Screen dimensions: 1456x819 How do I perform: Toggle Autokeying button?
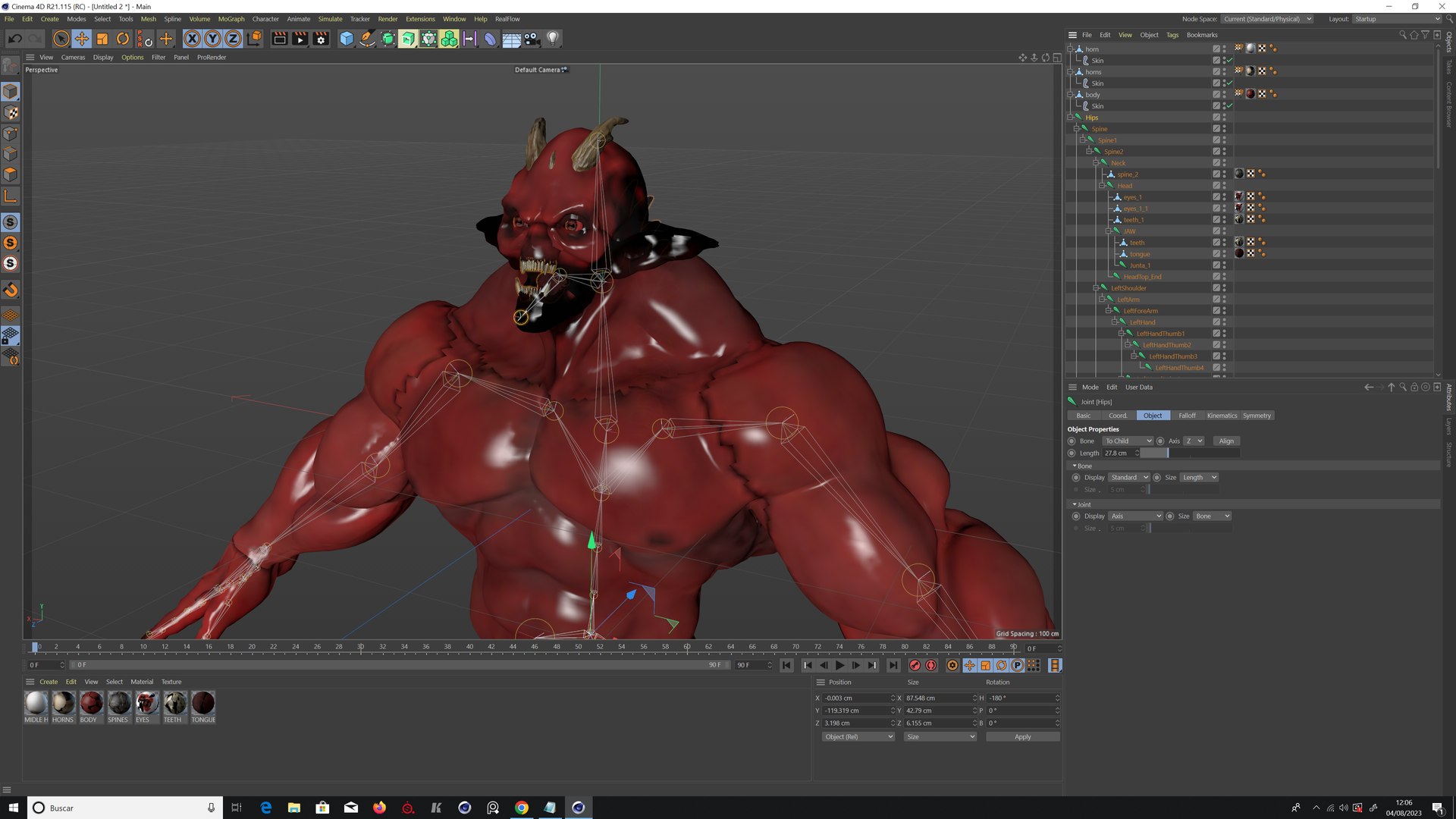931,665
